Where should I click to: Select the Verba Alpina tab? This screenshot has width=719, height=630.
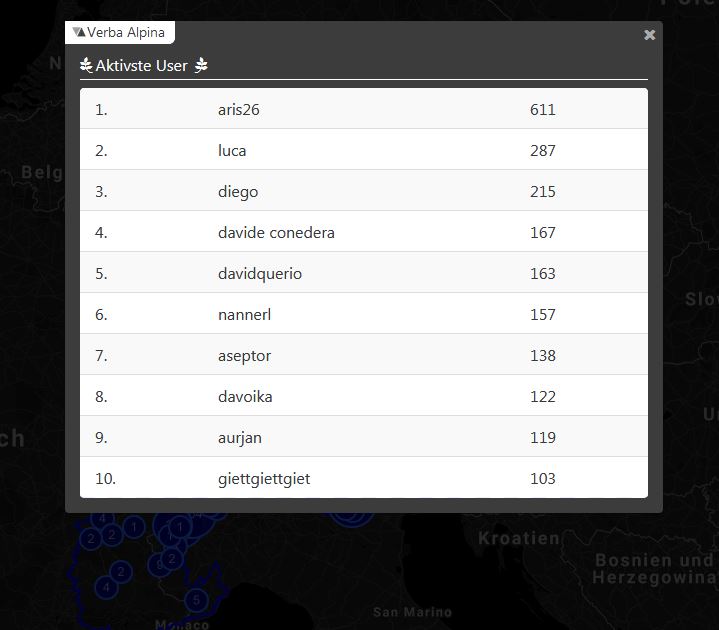(x=120, y=32)
